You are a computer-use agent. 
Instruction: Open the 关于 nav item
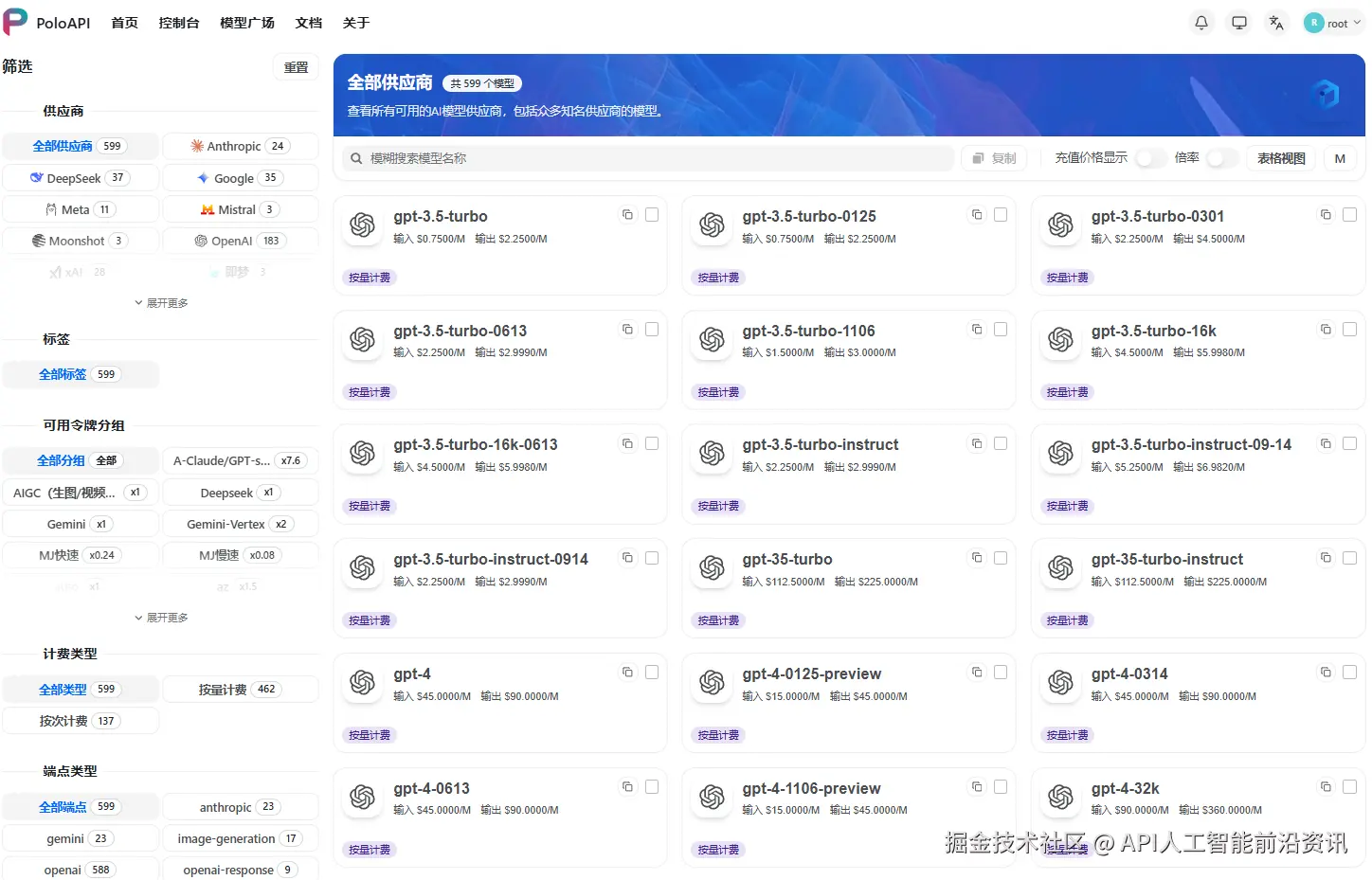(356, 23)
